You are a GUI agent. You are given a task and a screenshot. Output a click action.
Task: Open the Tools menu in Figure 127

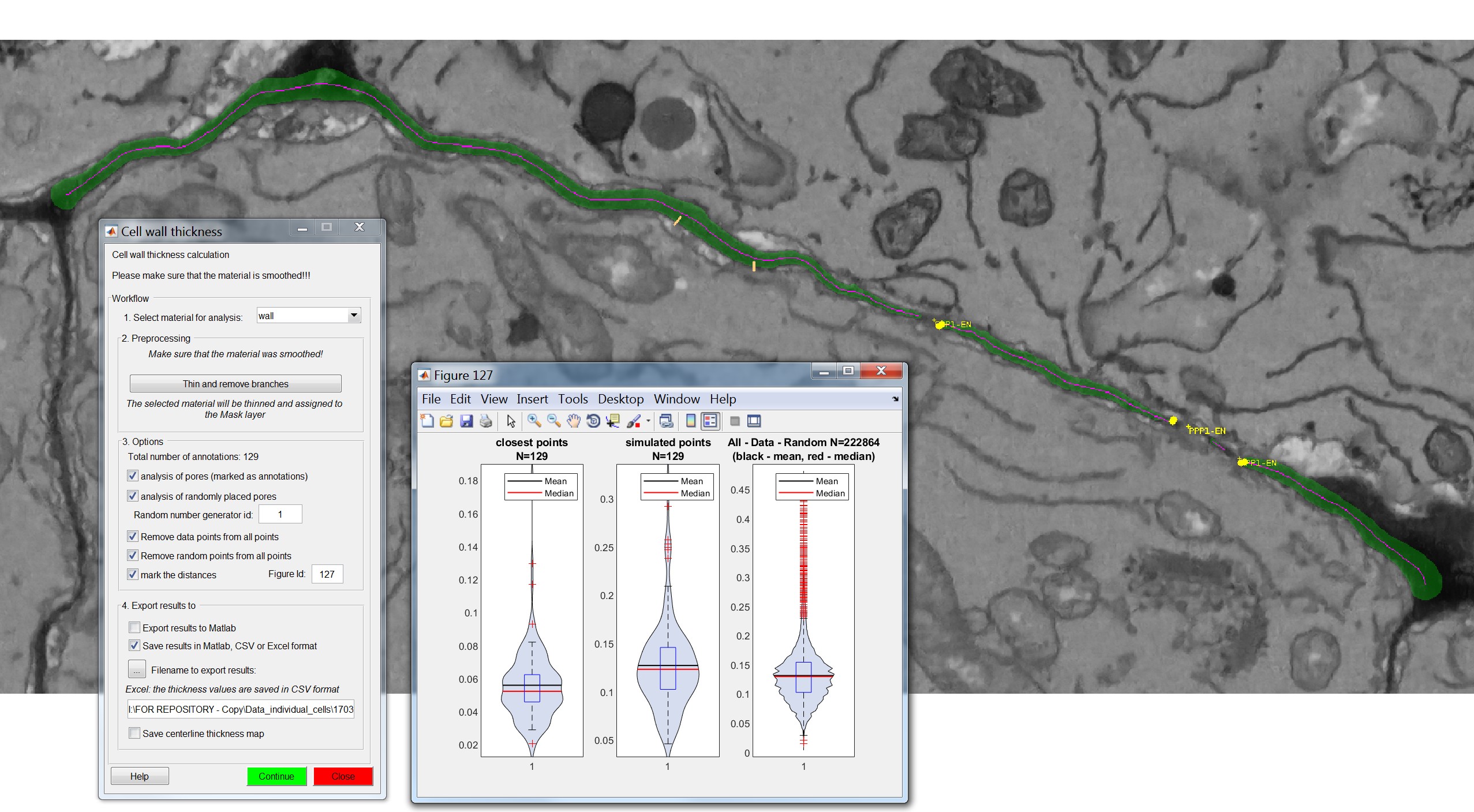pyautogui.click(x=573, y=399)
